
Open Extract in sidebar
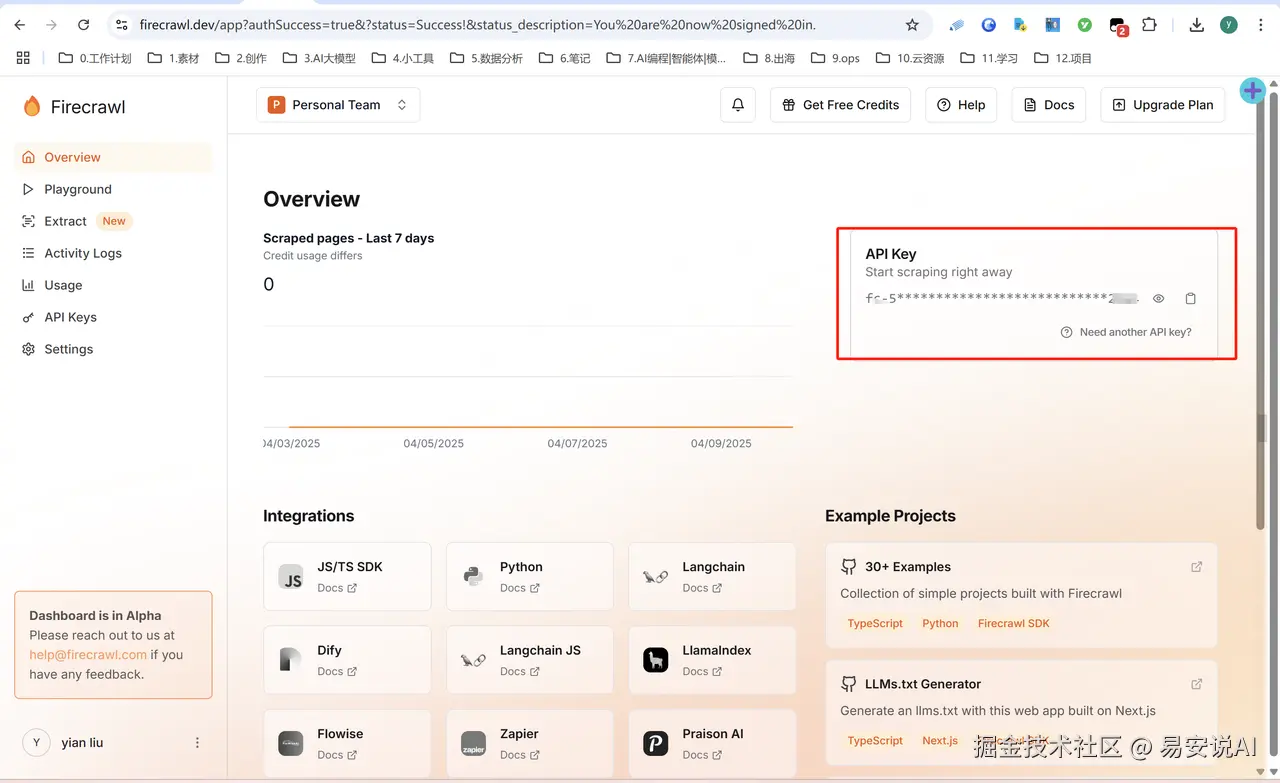point(113,221)
